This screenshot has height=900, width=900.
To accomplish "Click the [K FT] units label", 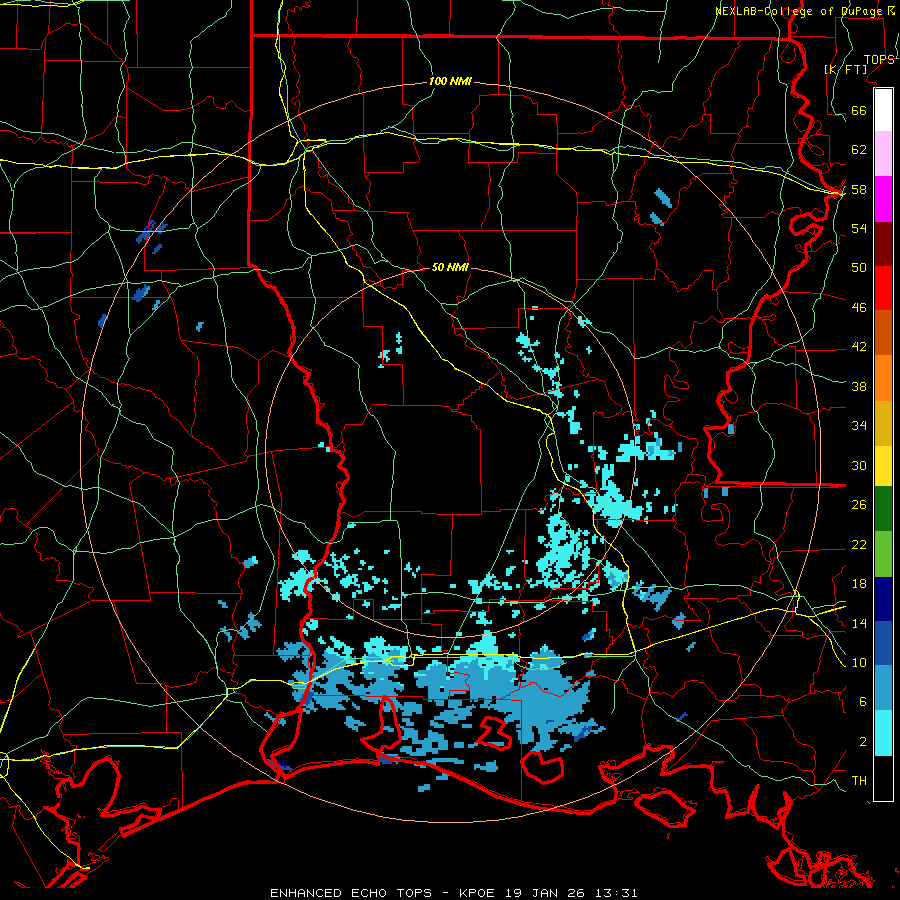I will point(845,69).
